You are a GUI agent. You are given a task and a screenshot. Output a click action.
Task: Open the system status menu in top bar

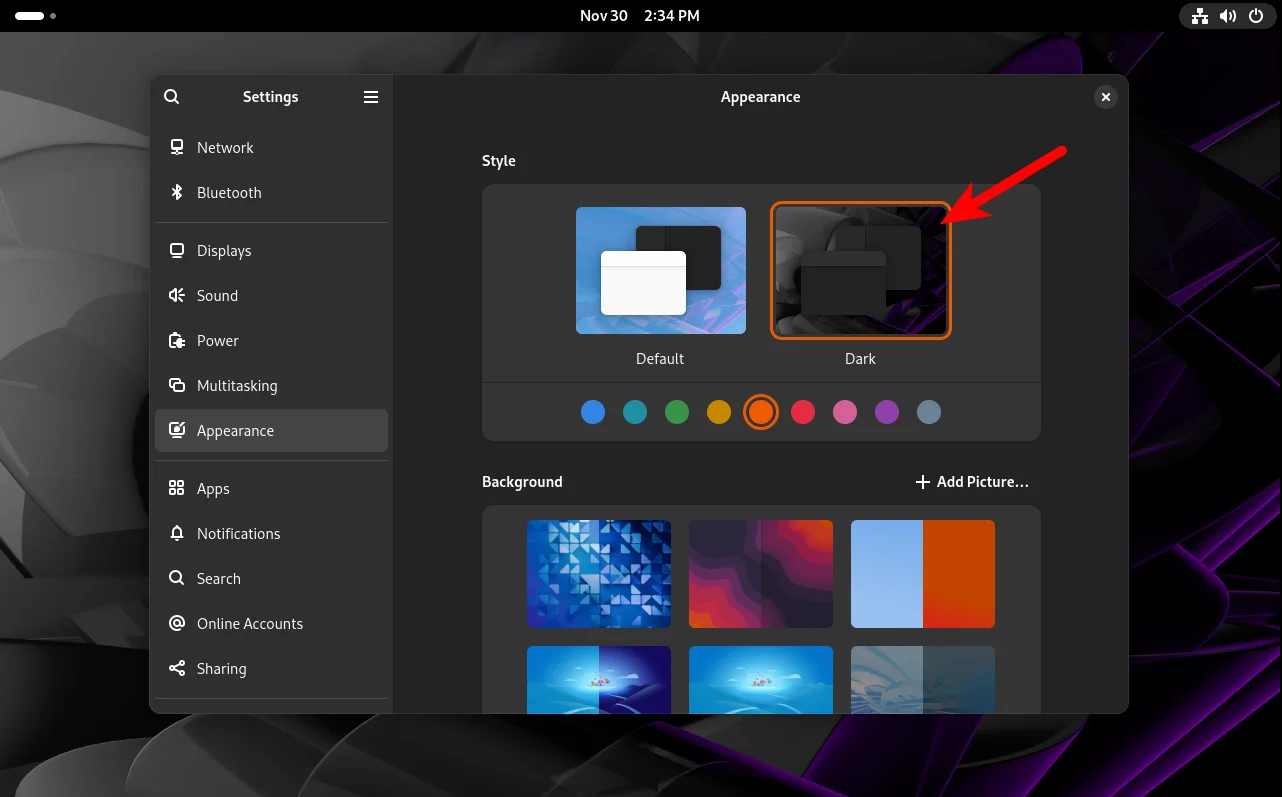(x=1227, y=16)
